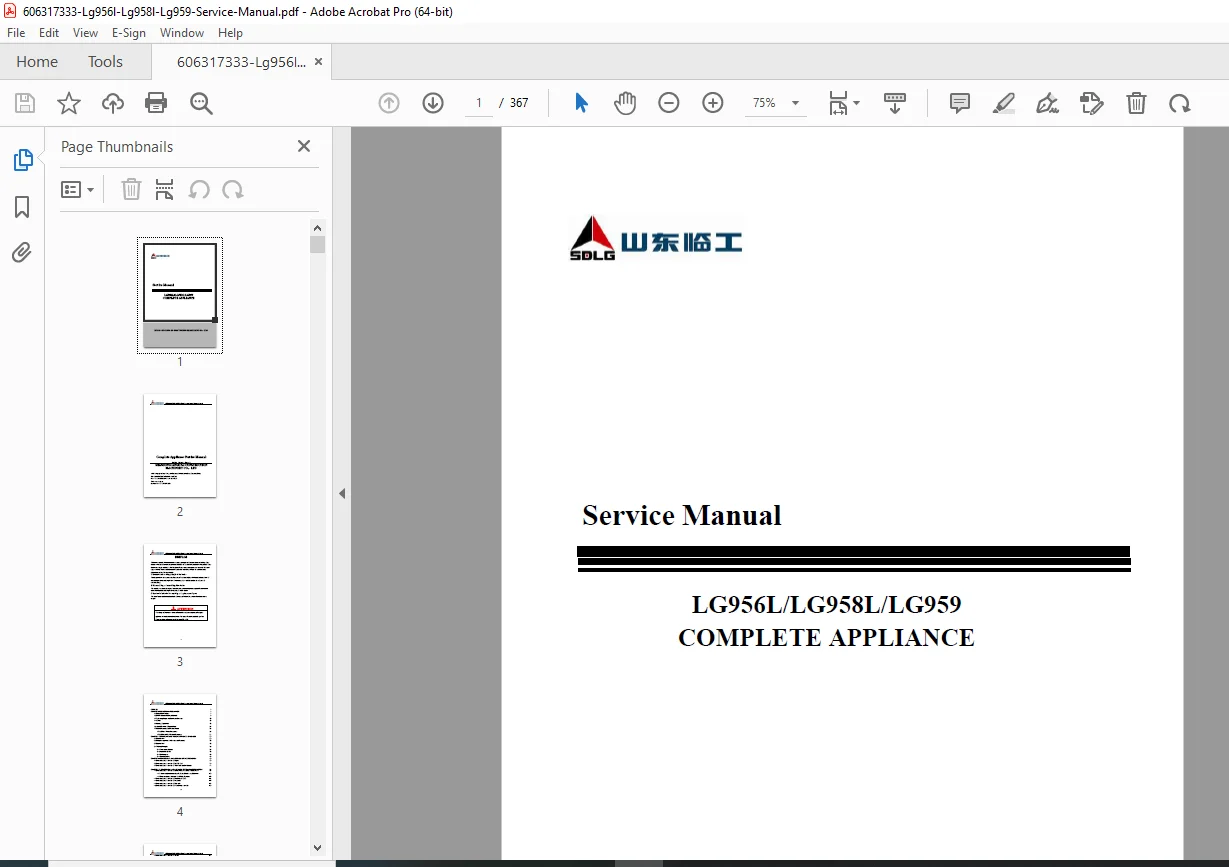
Task: Expand the fit page options arrow
Action: point(857,103)
